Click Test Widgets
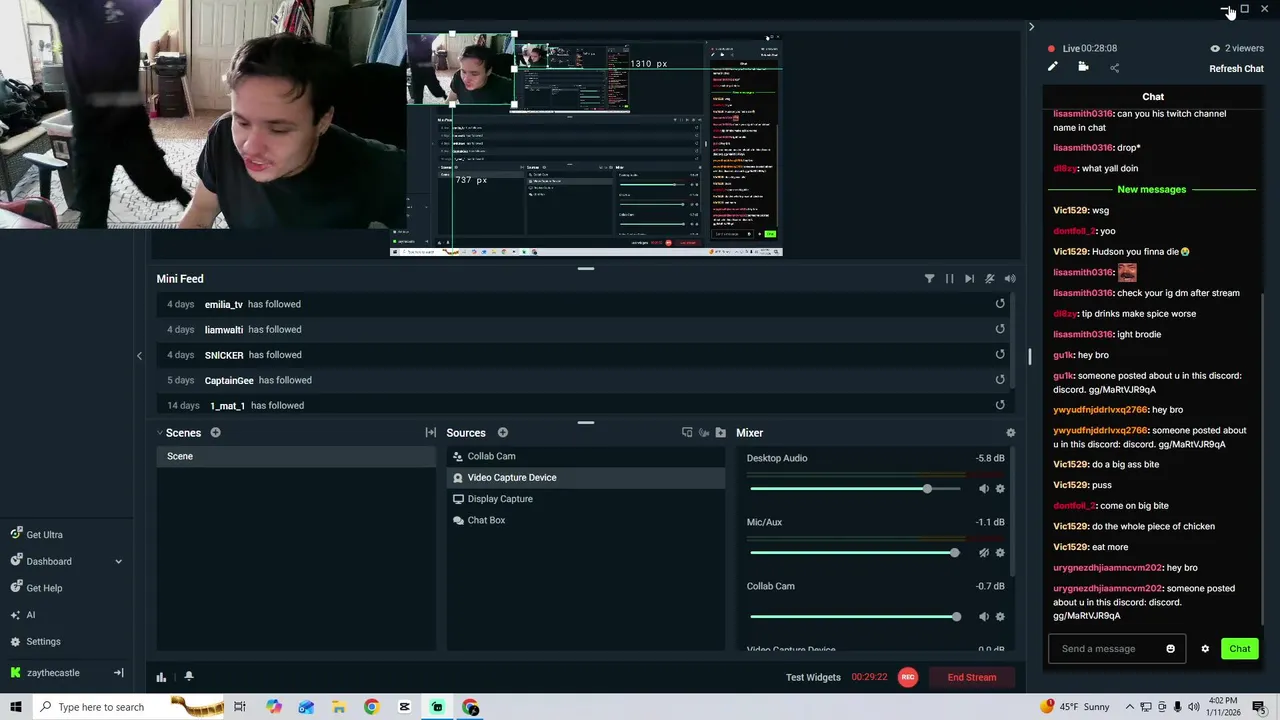 coord(813,677)
